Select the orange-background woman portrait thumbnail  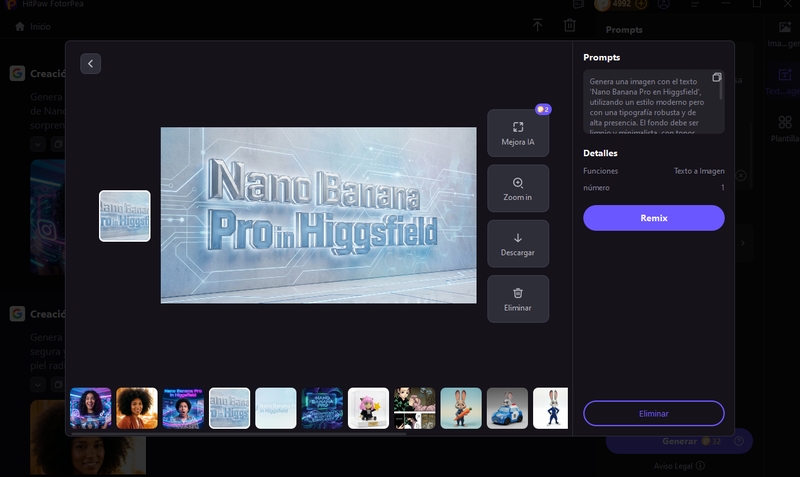(137, 408)
